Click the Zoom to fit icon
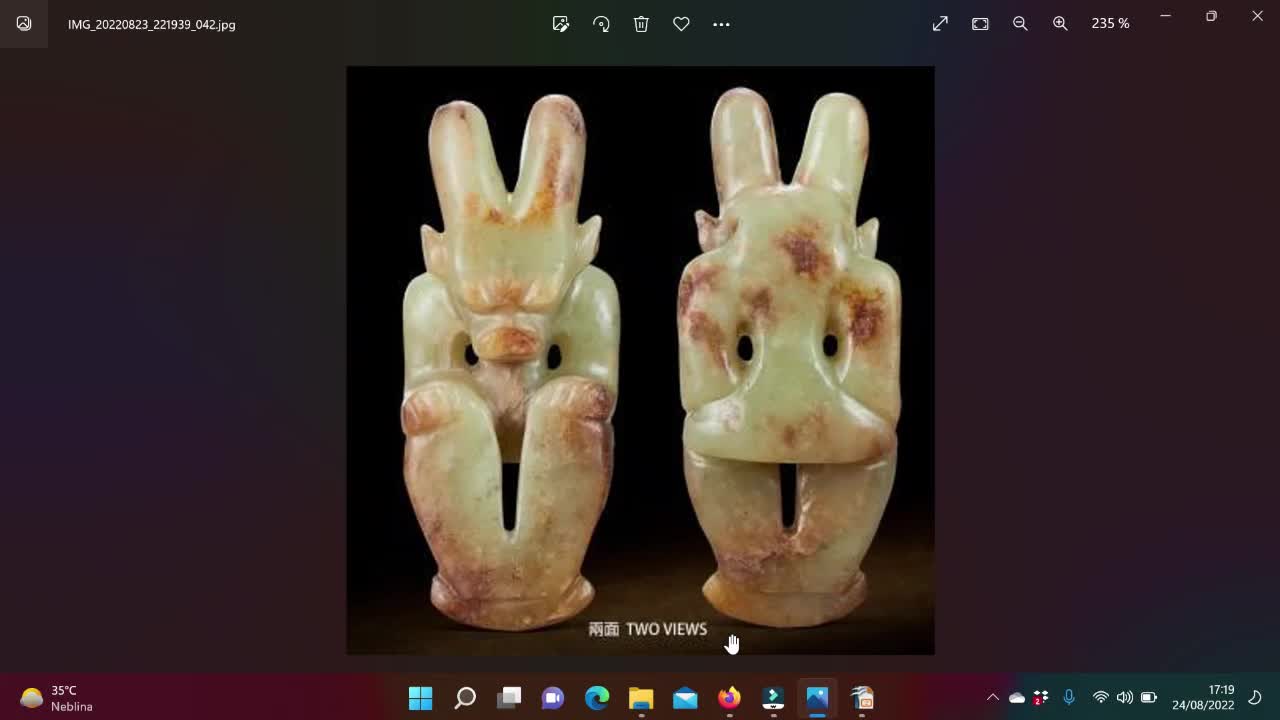This screenshot has width=1280, height=720. pyautogui.click(x=980, y=24)
